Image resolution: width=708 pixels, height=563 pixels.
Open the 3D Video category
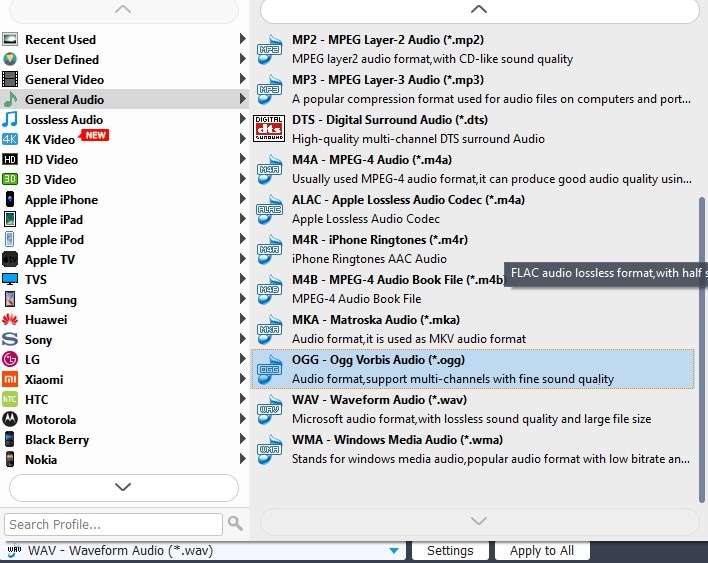click(123, 179)
